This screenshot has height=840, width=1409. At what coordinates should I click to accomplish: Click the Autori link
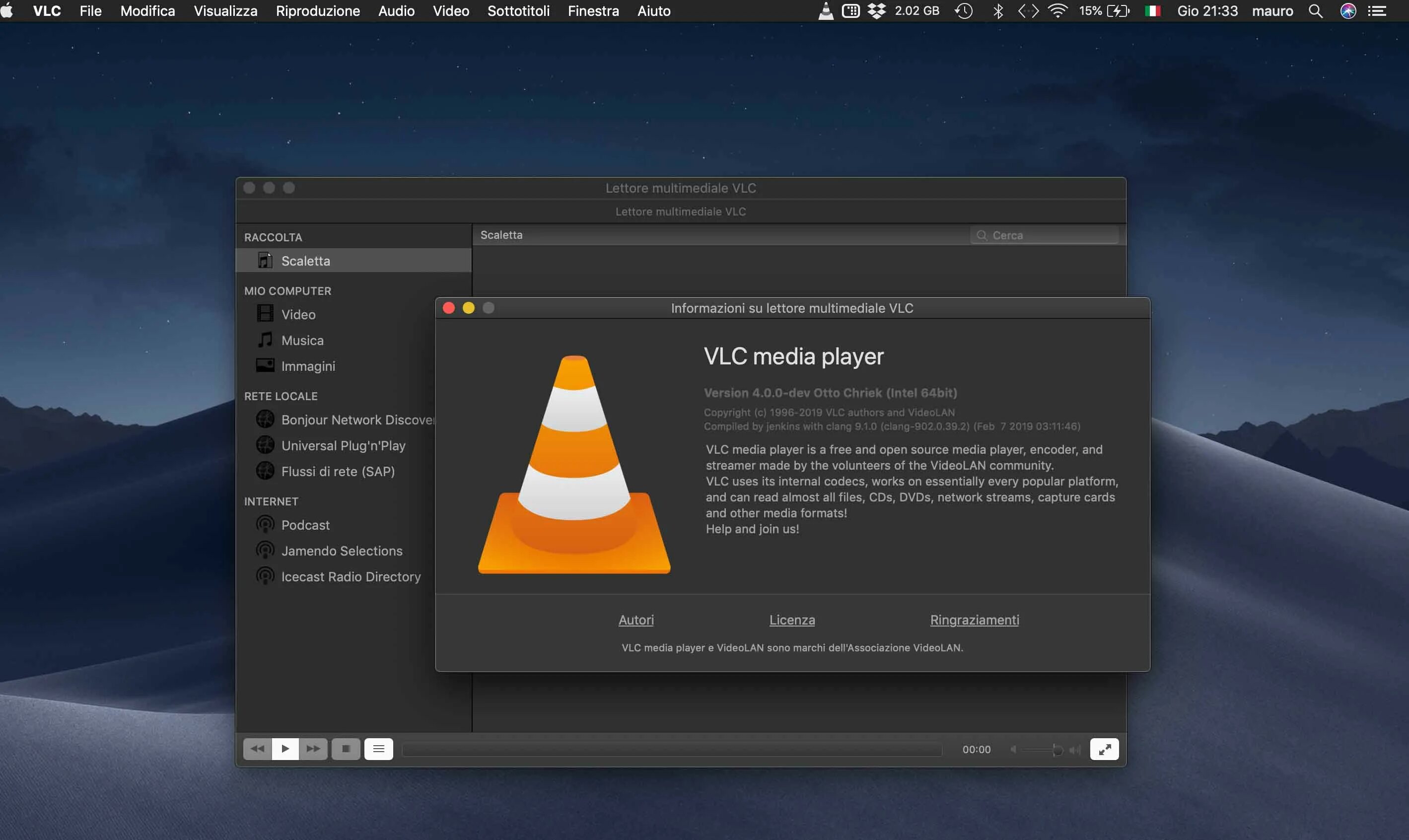635,620
